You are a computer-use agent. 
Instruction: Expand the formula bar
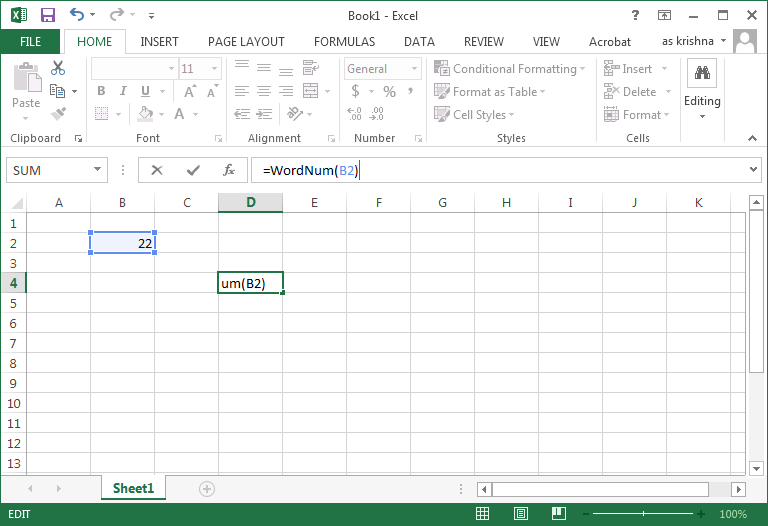click(x=753, y=169)
